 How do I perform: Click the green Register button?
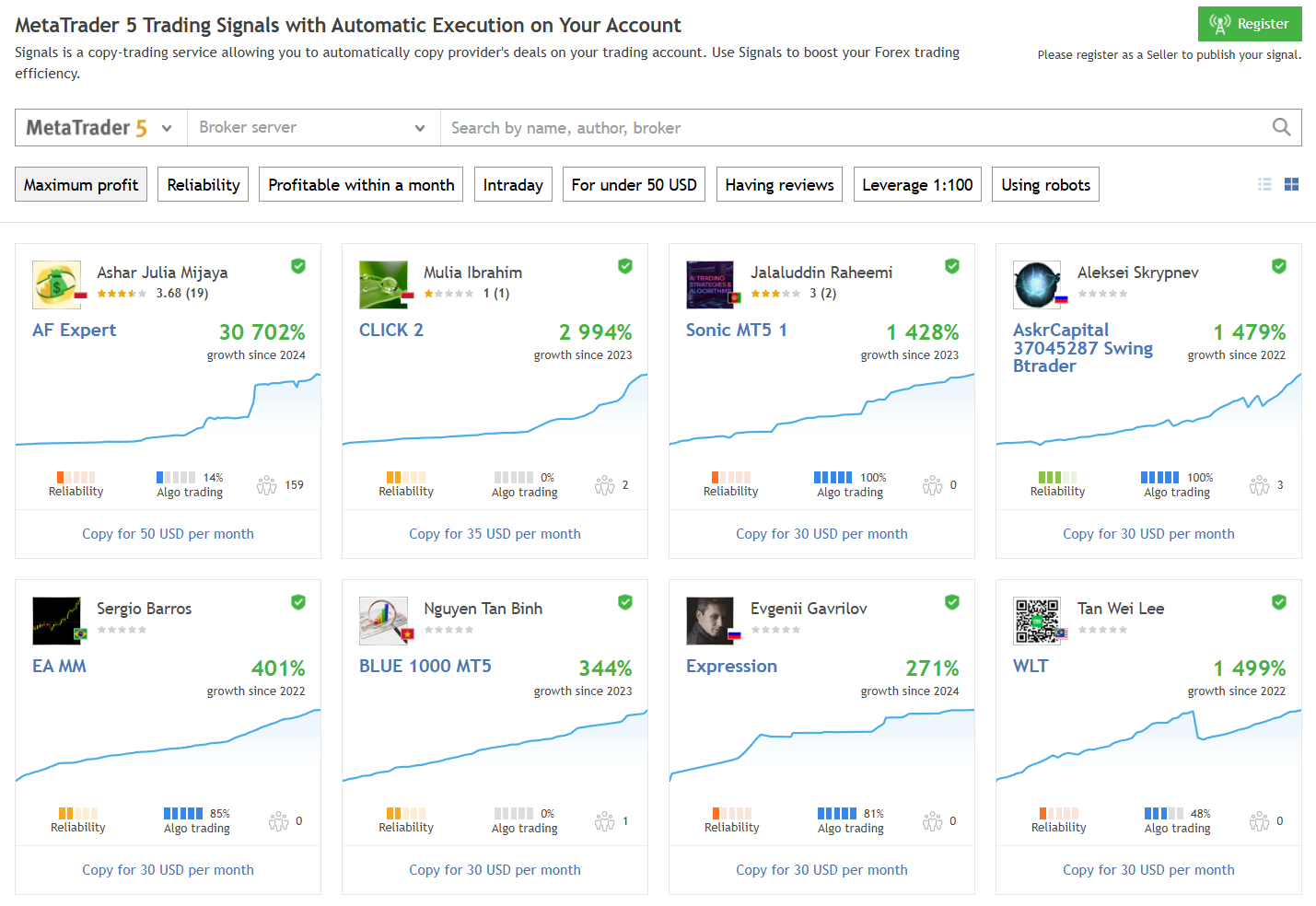pos(1250,24)
